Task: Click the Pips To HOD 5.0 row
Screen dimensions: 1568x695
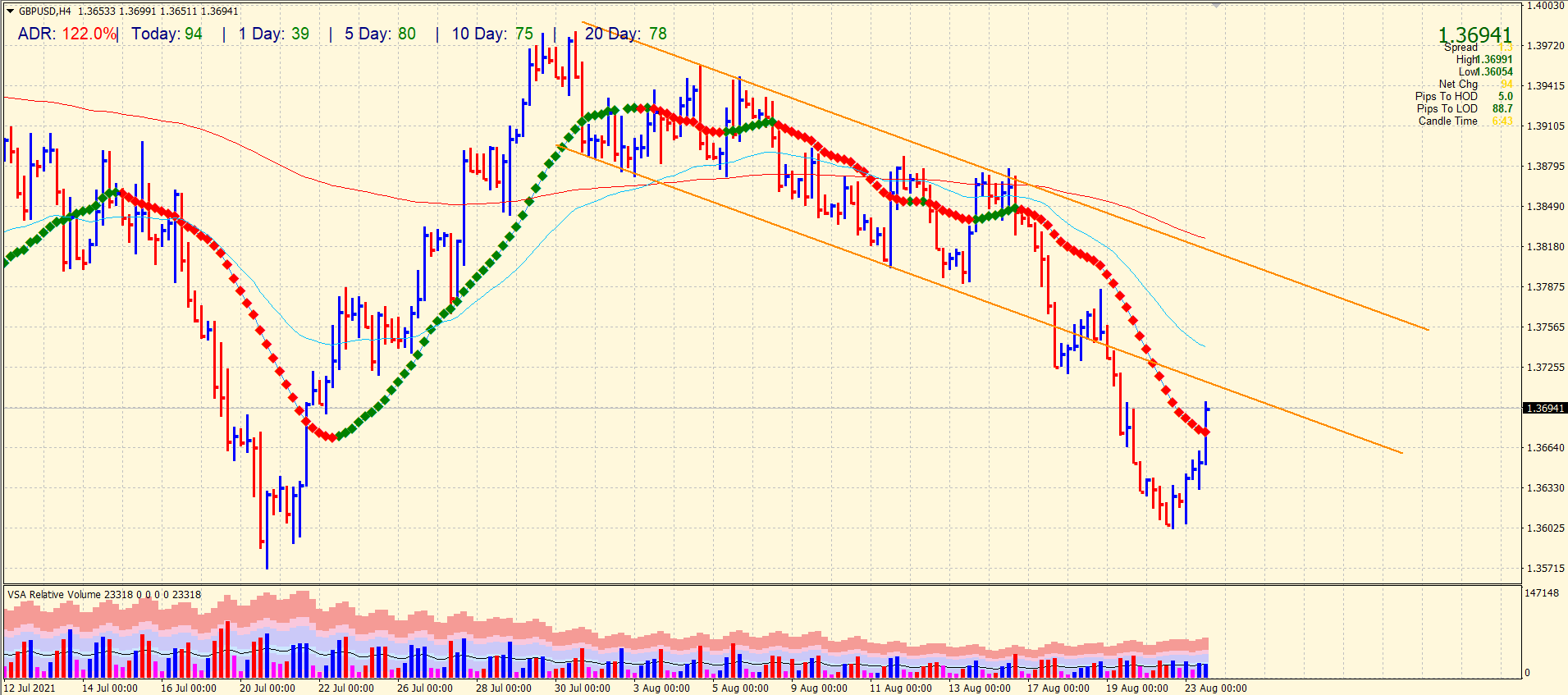Action: click(1464, 96)
